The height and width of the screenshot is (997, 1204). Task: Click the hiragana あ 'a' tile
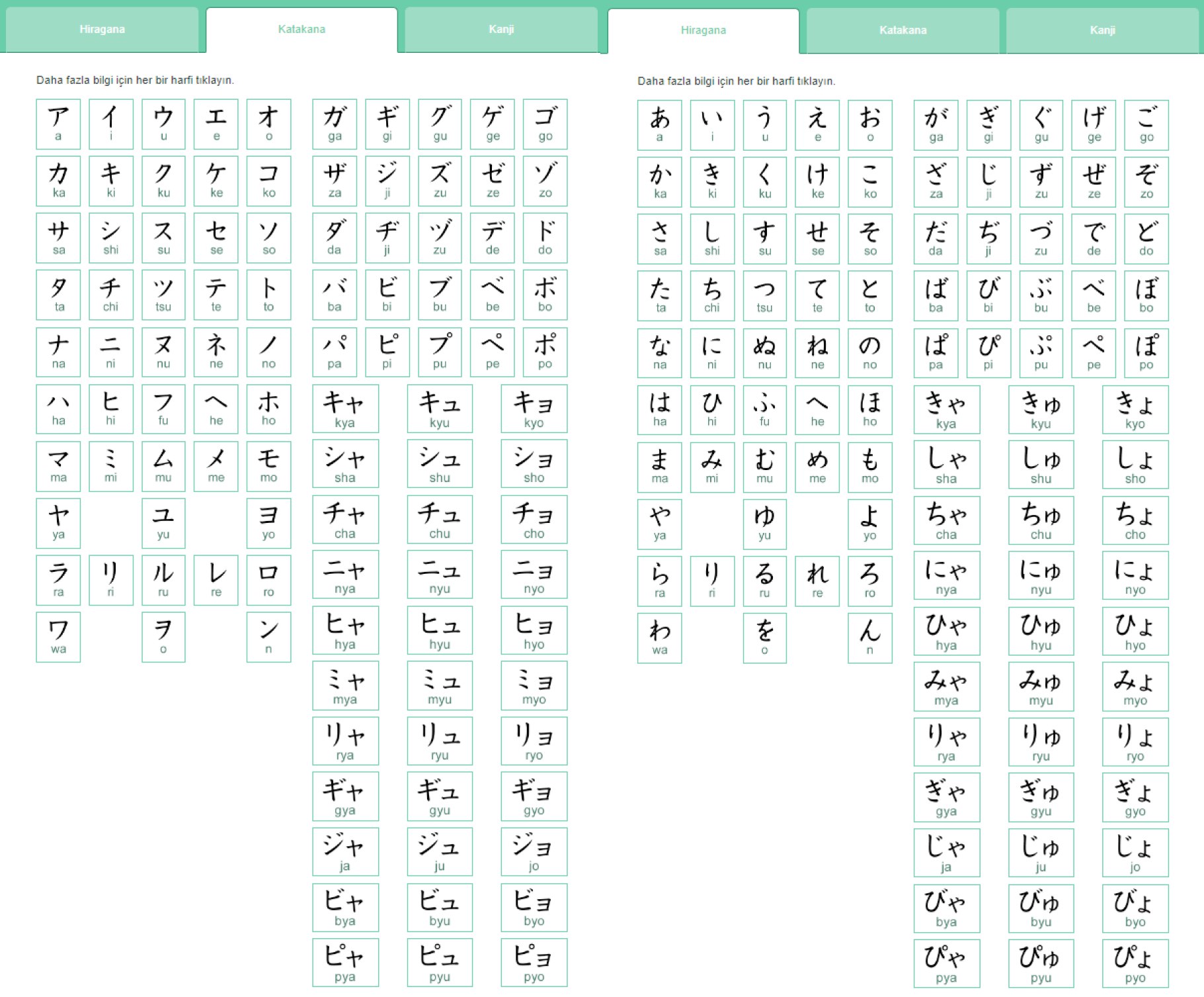659,125
